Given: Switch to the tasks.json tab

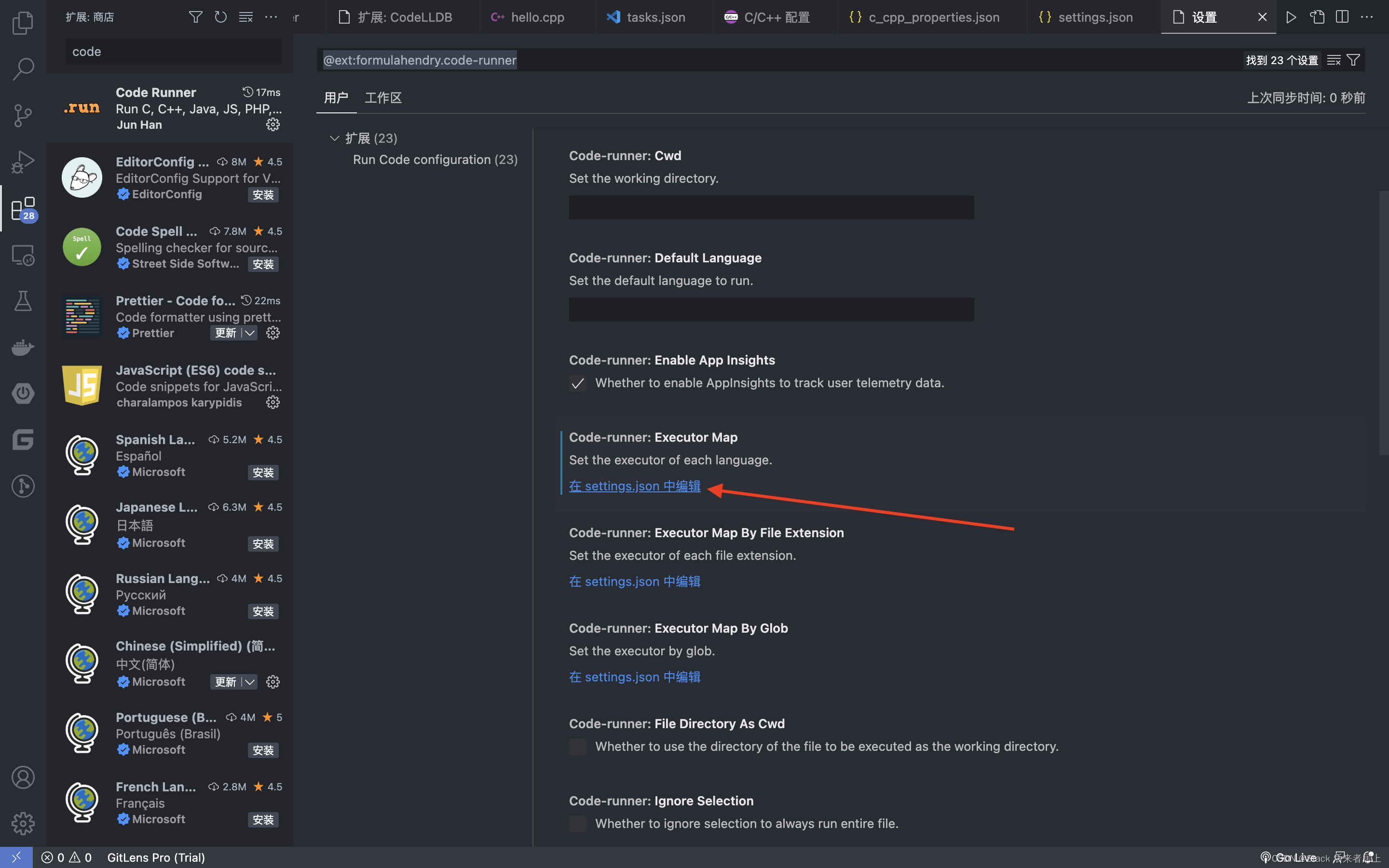Looking at the screenshot, I should point(654,17).
